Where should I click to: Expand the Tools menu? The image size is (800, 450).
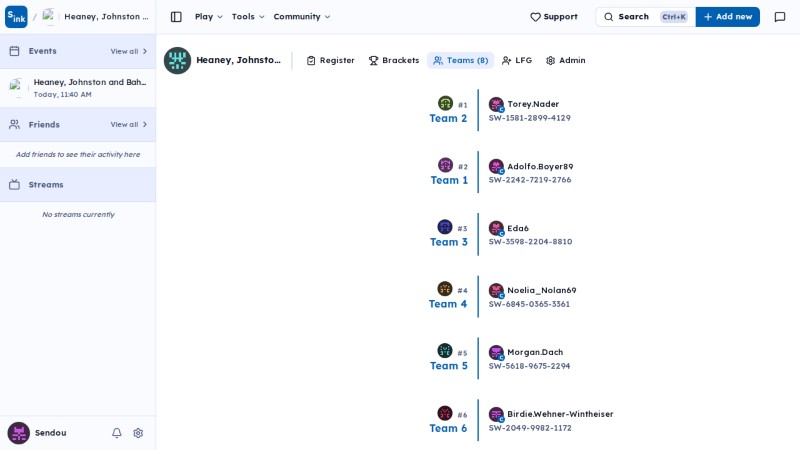tap(248, 17)
